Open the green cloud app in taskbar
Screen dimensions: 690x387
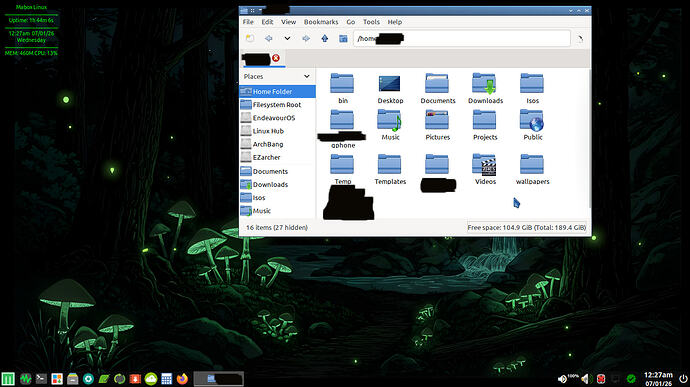pyautogui.click(x=151, y=379)
